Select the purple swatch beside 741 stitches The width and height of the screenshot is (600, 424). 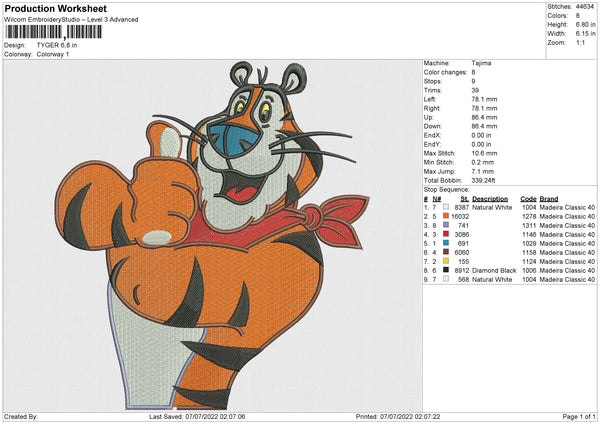coord(446,225)
